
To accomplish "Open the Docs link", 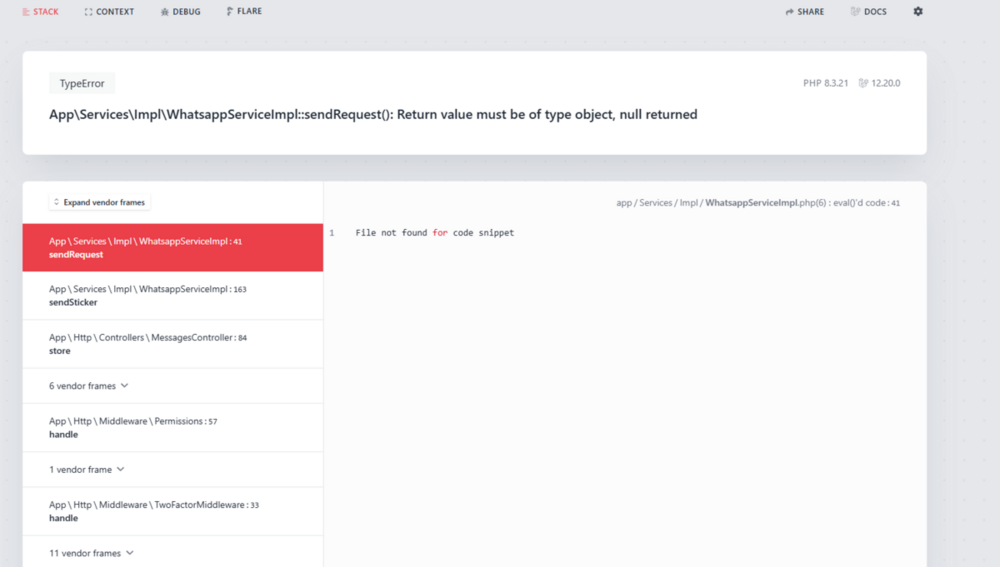I will [x=875, y=12].
